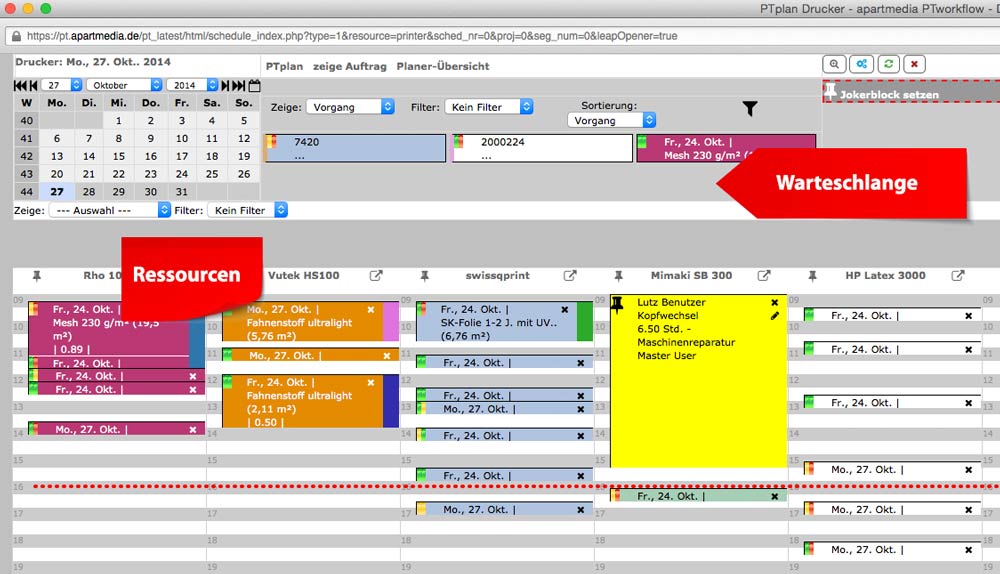Open Vutek HS100 in external window
The width and height of the screenshot is (1000, 574).
[x=376, y=276]
